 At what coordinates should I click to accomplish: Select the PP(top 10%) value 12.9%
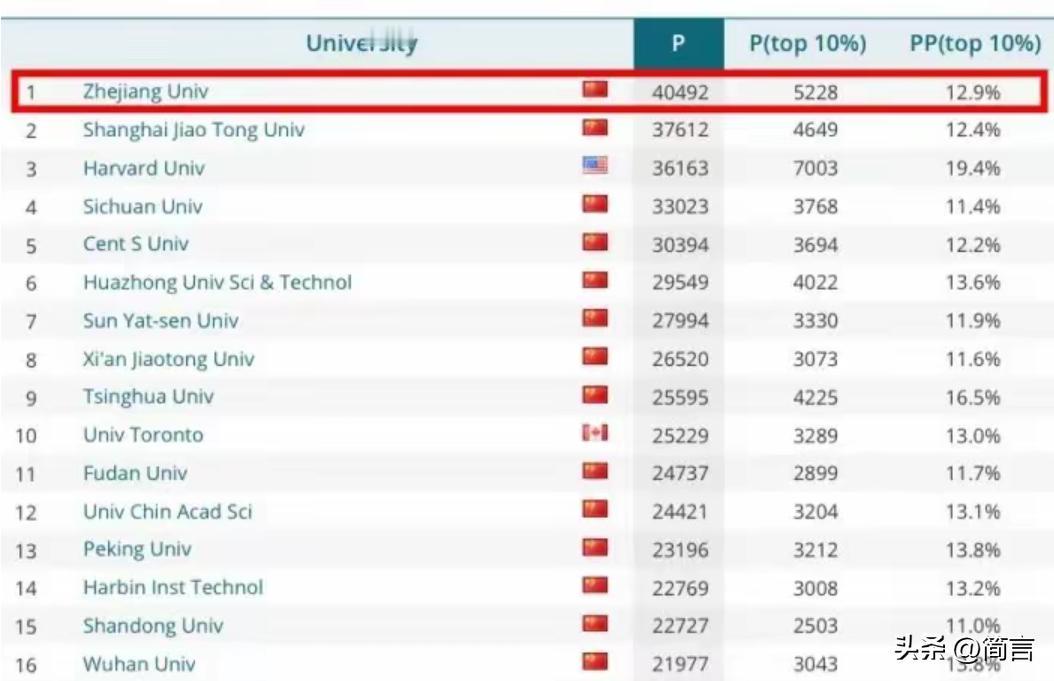[x=973, y=92]
